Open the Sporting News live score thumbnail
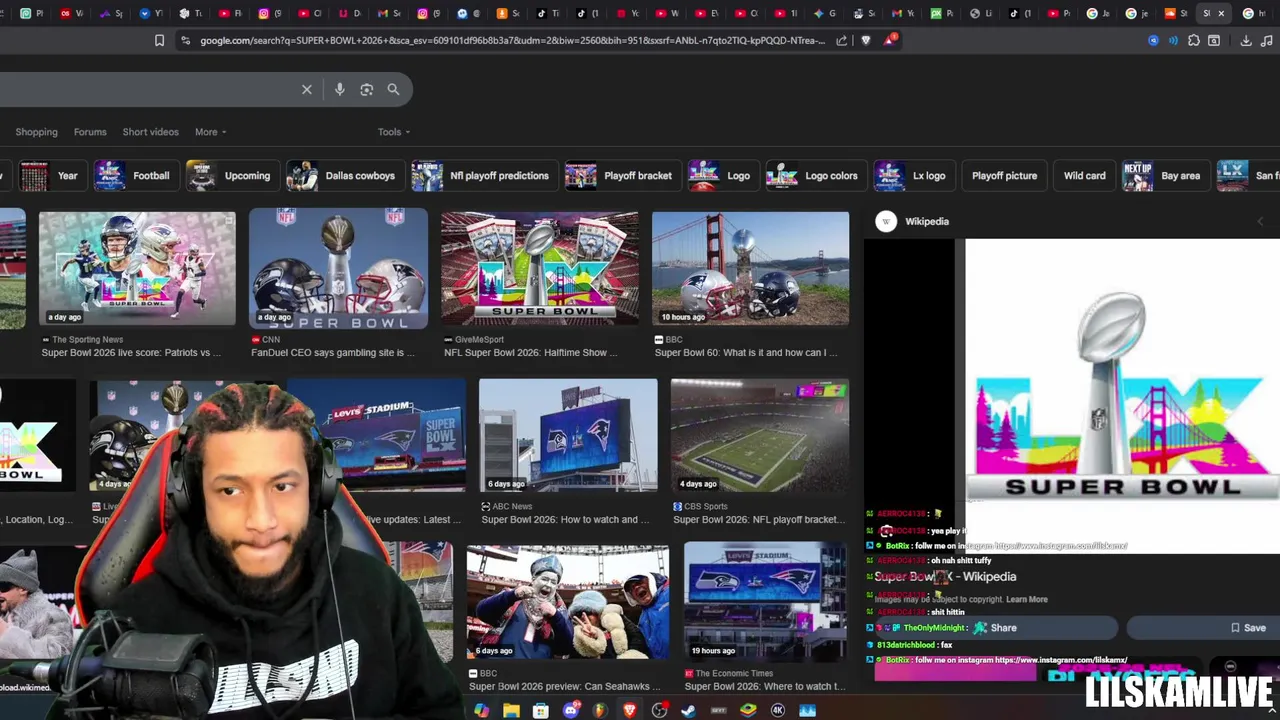Screen dimensions: 1280x720 tap(137, 268)
